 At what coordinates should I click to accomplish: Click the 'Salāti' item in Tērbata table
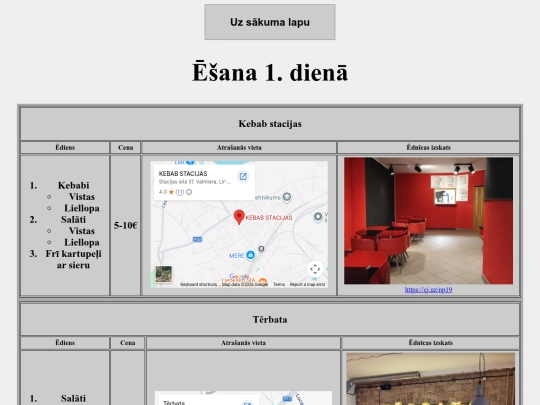[x=73, y=398]
